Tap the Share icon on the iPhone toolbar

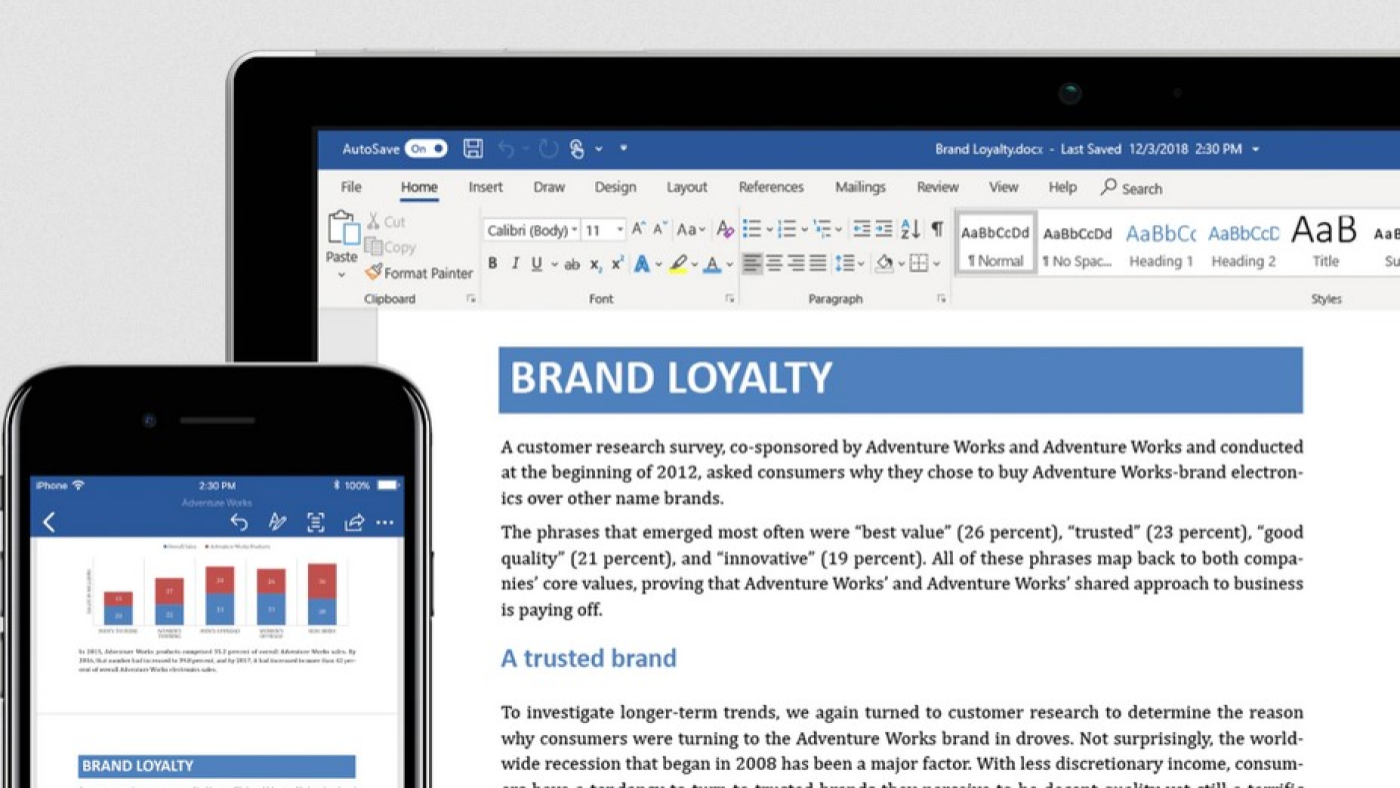[353, 522]
